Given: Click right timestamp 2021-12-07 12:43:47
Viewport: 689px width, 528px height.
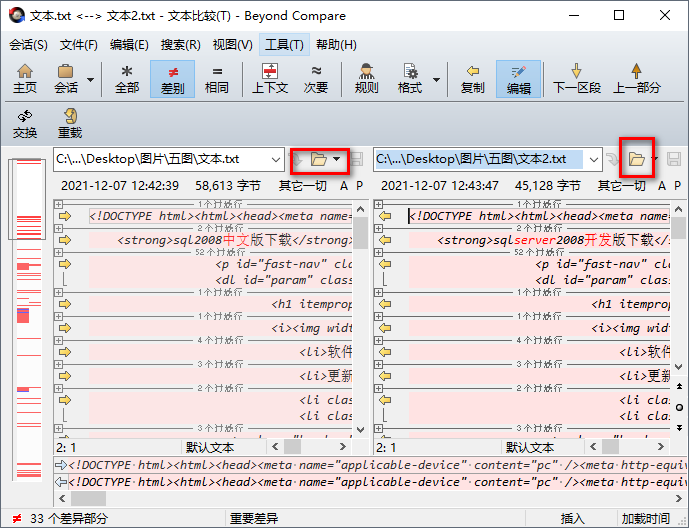Looking at the screenshot, I should click(x=439, y=186).
